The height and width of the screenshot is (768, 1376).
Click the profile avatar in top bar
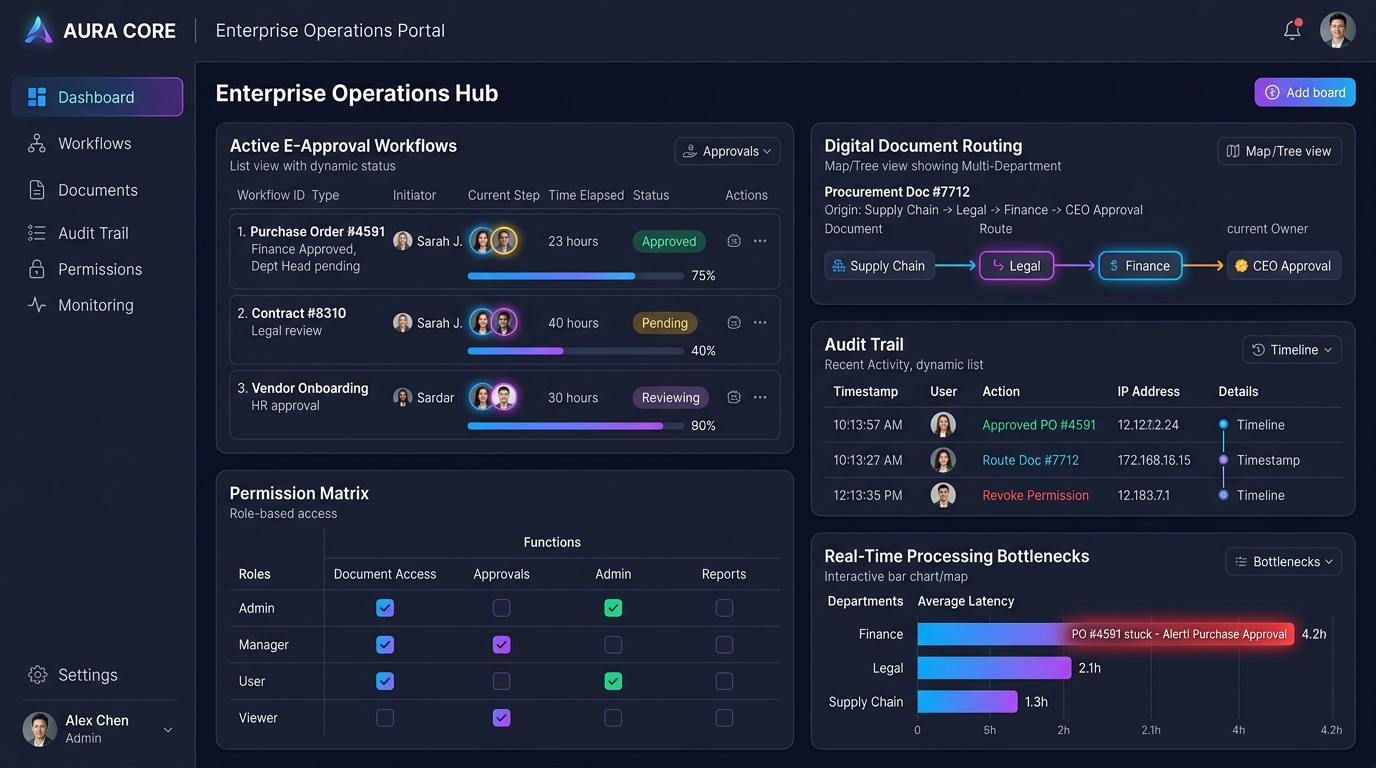click(1338, 30)
